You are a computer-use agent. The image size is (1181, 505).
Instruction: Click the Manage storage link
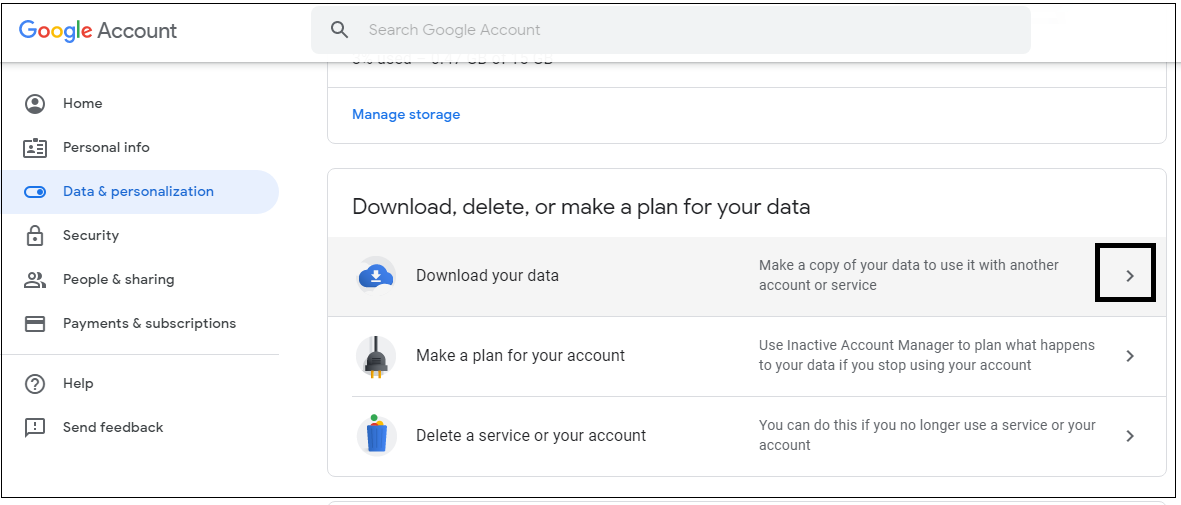[x=406, y=115]
